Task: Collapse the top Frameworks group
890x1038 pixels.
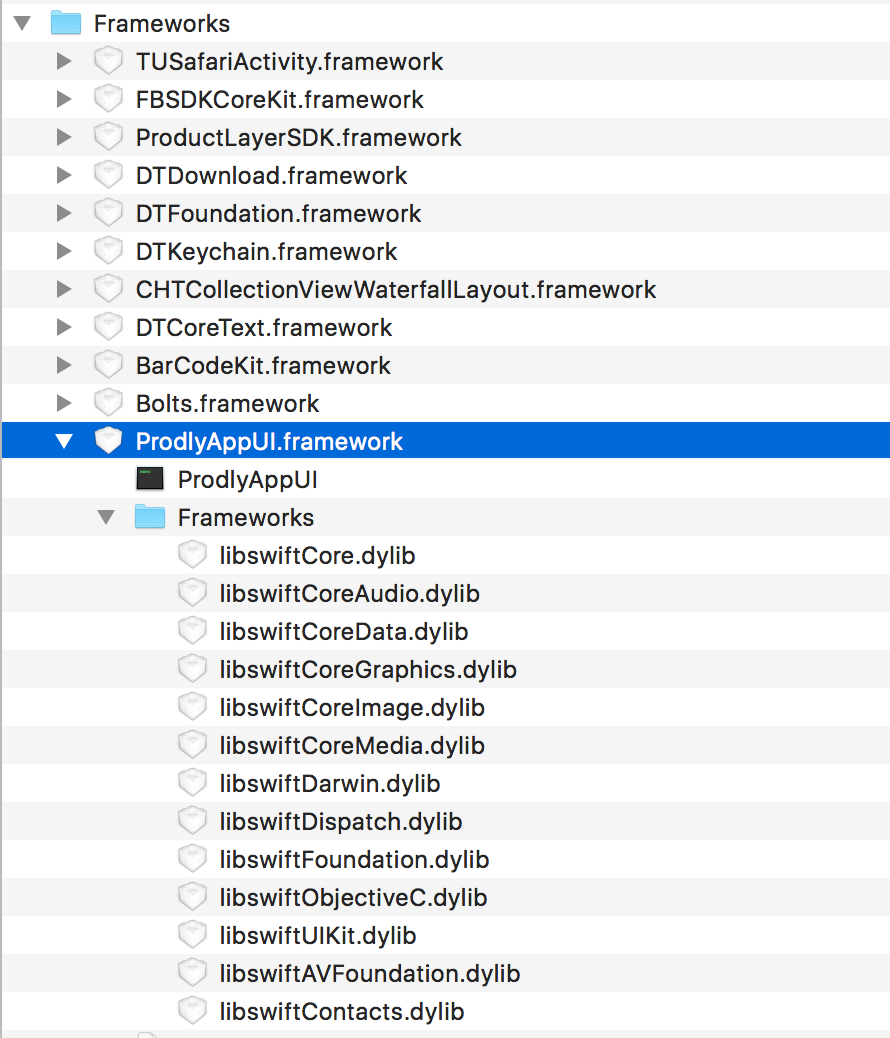Action: pyautogui.click(x=22, y=23)
